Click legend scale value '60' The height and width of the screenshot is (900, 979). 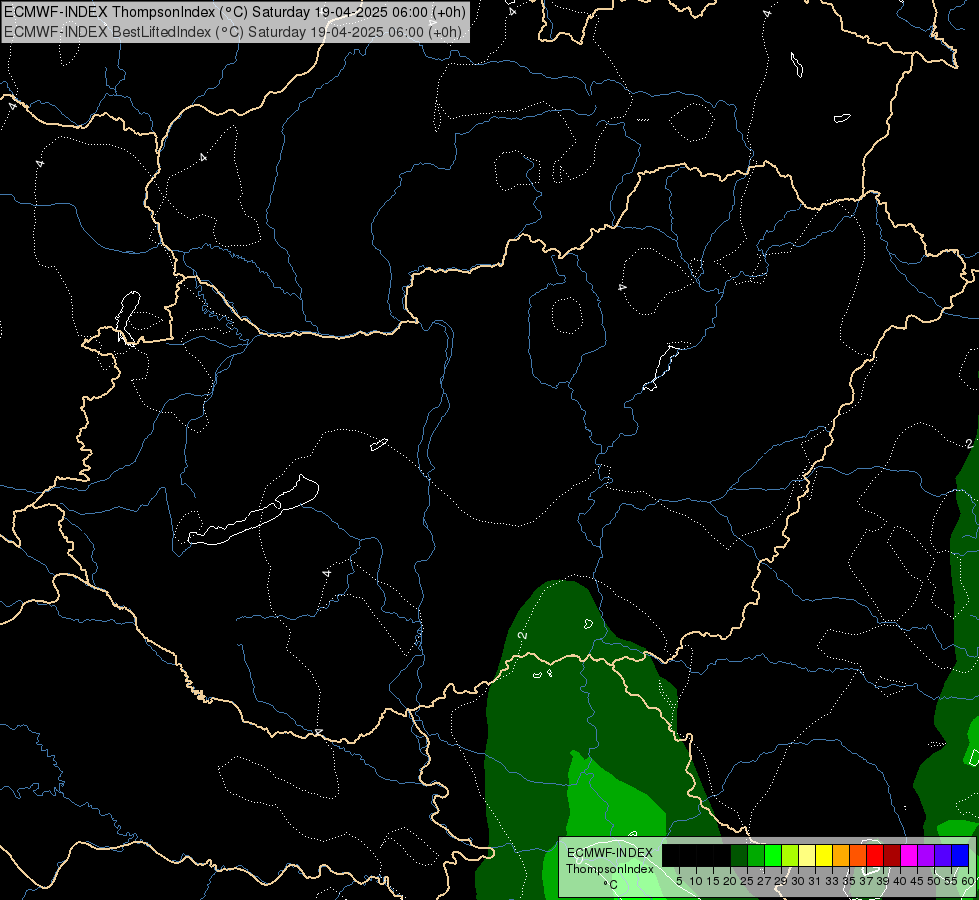(x=968, y=881)
